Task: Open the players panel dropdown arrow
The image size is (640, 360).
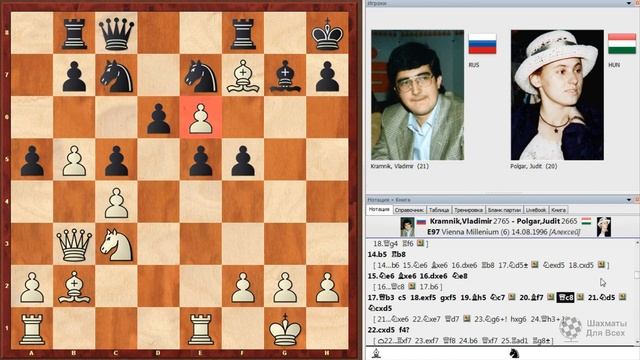Action: coord(629,3)
